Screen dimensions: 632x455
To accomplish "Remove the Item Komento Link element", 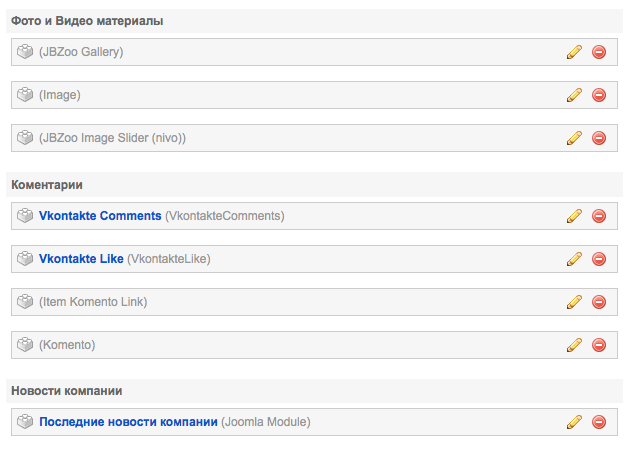I will [599, 302].
